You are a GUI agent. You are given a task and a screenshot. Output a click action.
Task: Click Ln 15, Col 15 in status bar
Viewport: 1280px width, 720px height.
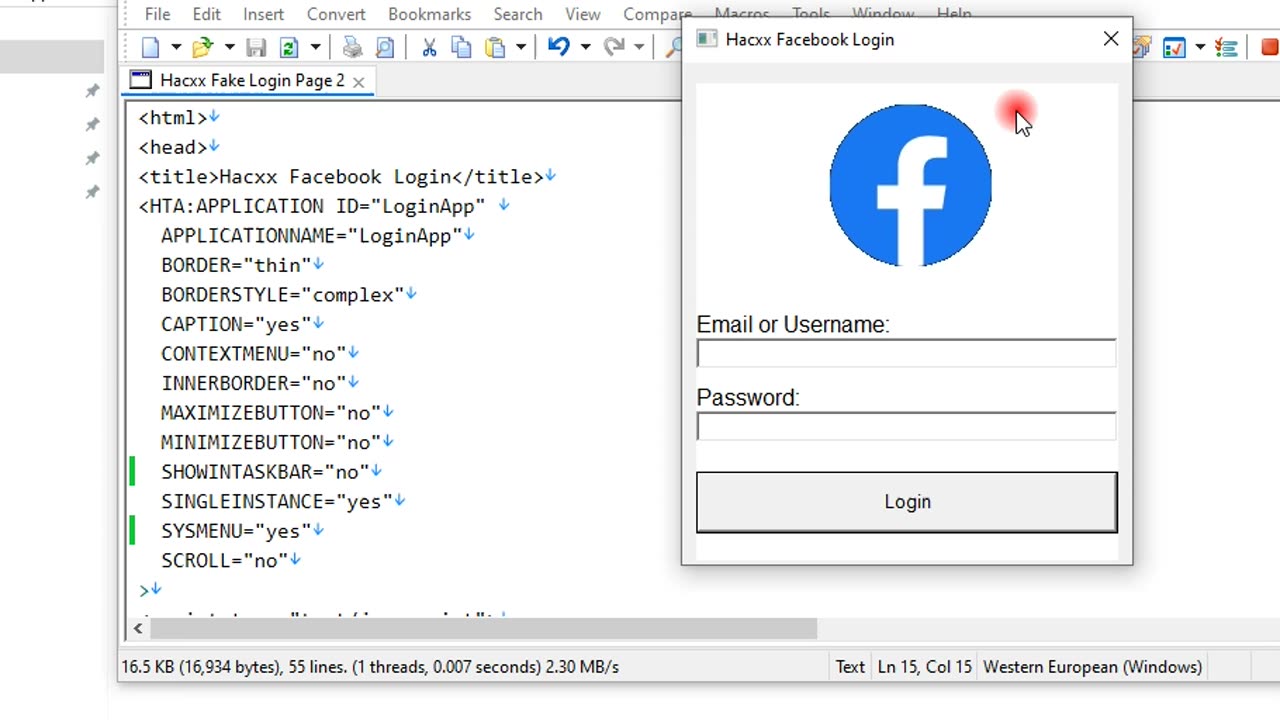coord(924,667)
